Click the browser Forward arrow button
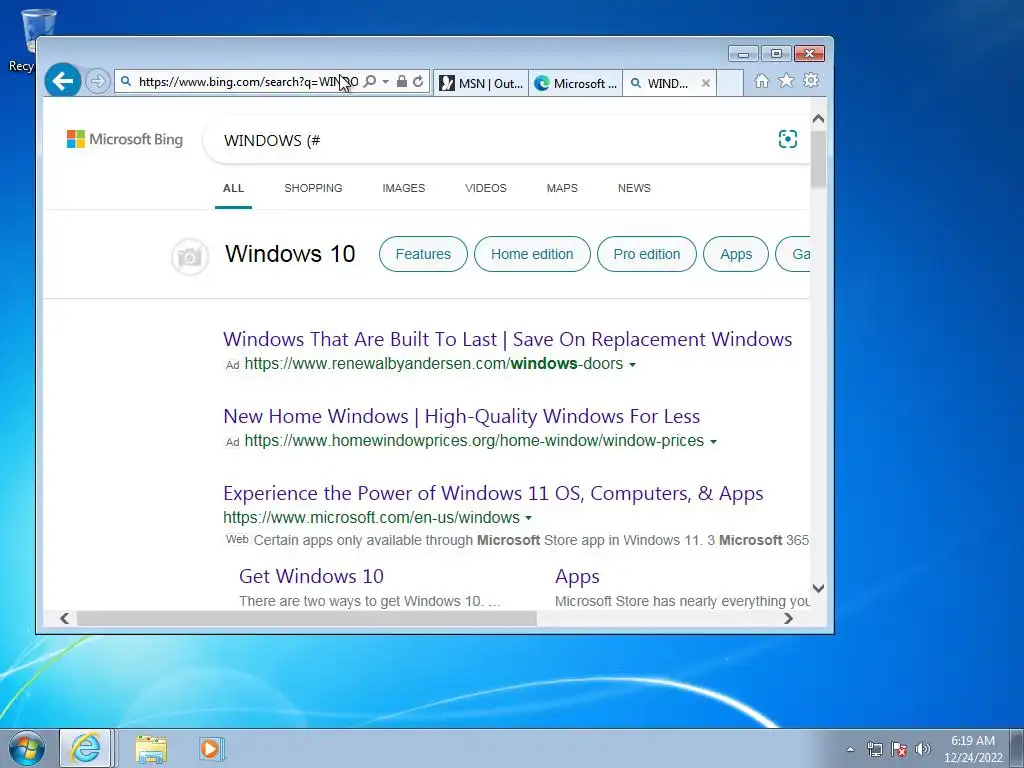This screenshot has height=768, width=1024. [x=97, y=82]
